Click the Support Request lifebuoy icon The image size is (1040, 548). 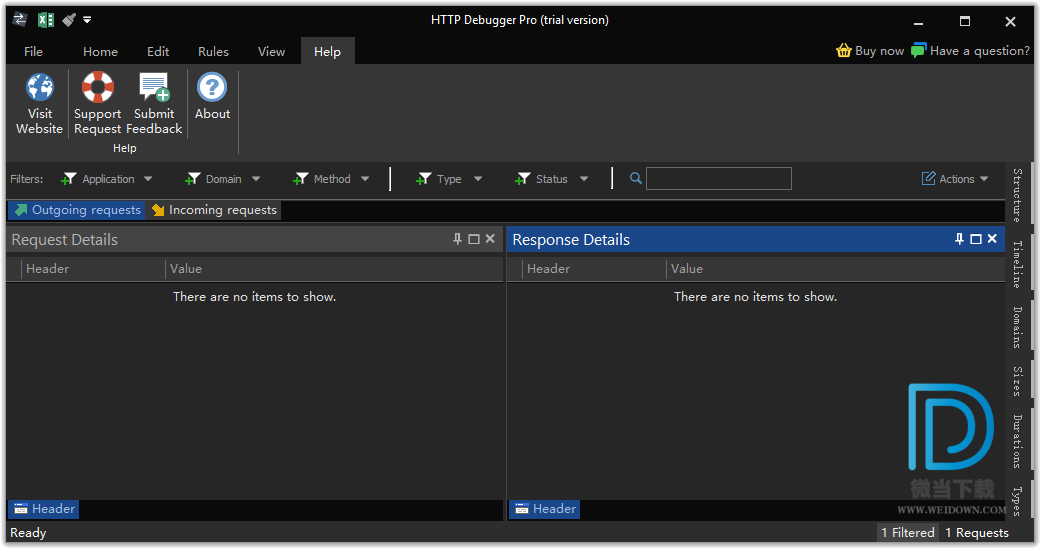(x=98, y=88)
